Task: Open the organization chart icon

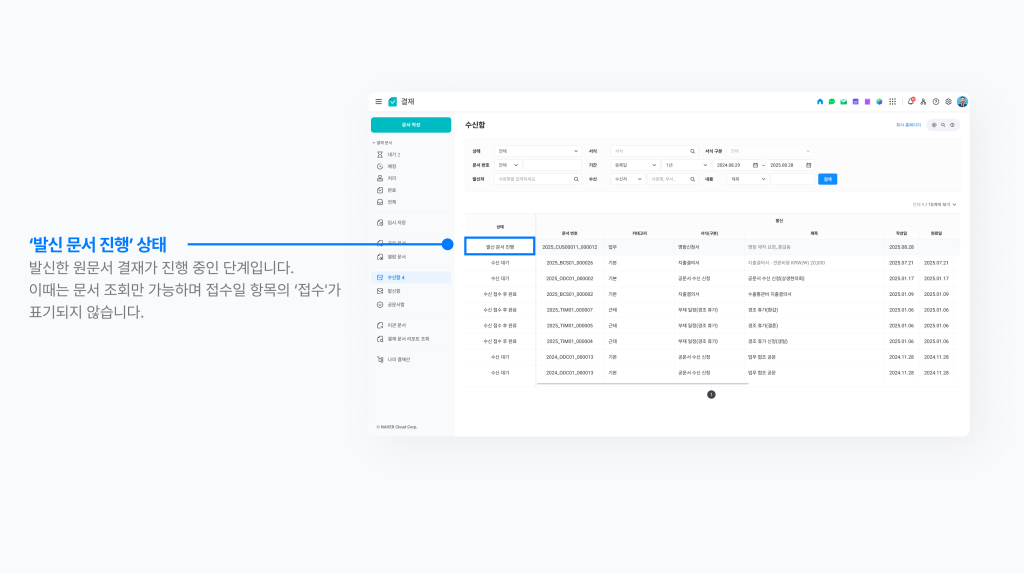Action: (x=923, y=102)
